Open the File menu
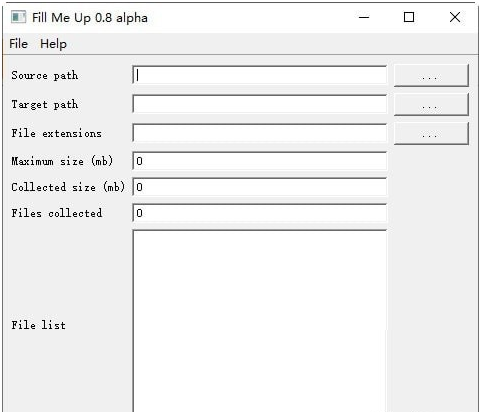Viewport: 482px width, 412px height. point(18,44)
